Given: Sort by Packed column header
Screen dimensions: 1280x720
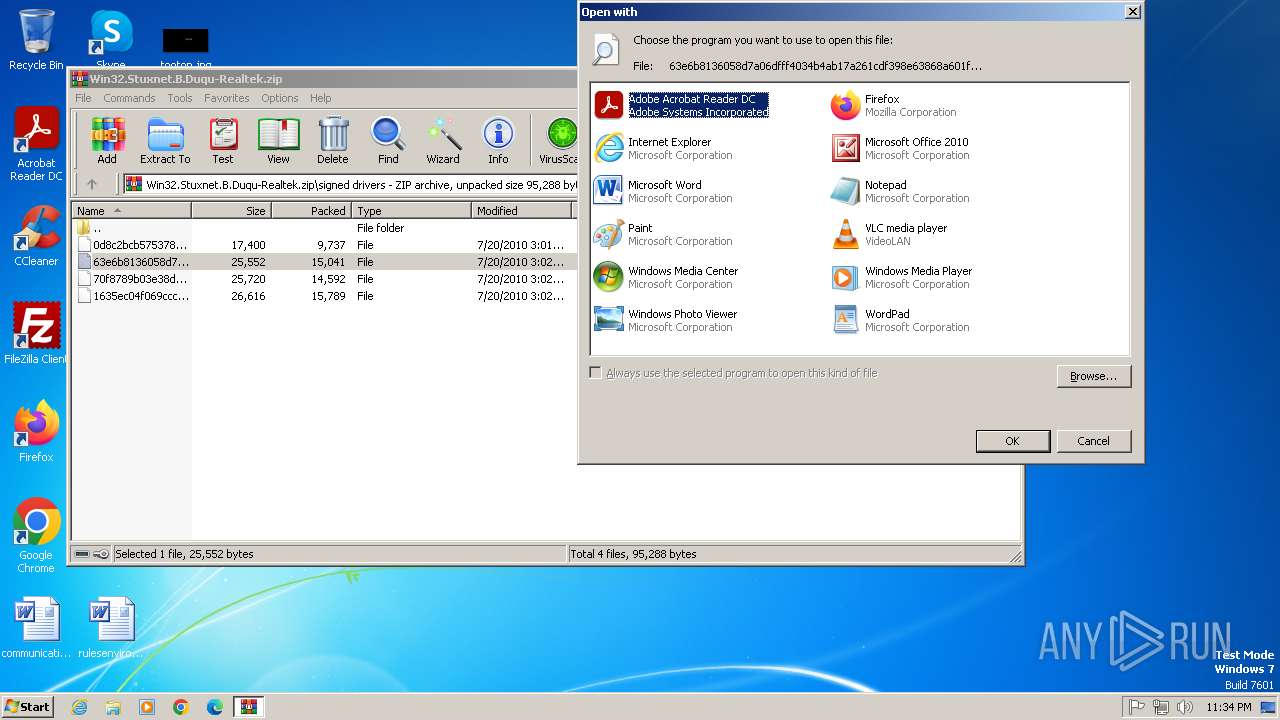Looking at the screenshot, I should pos(311,211).
